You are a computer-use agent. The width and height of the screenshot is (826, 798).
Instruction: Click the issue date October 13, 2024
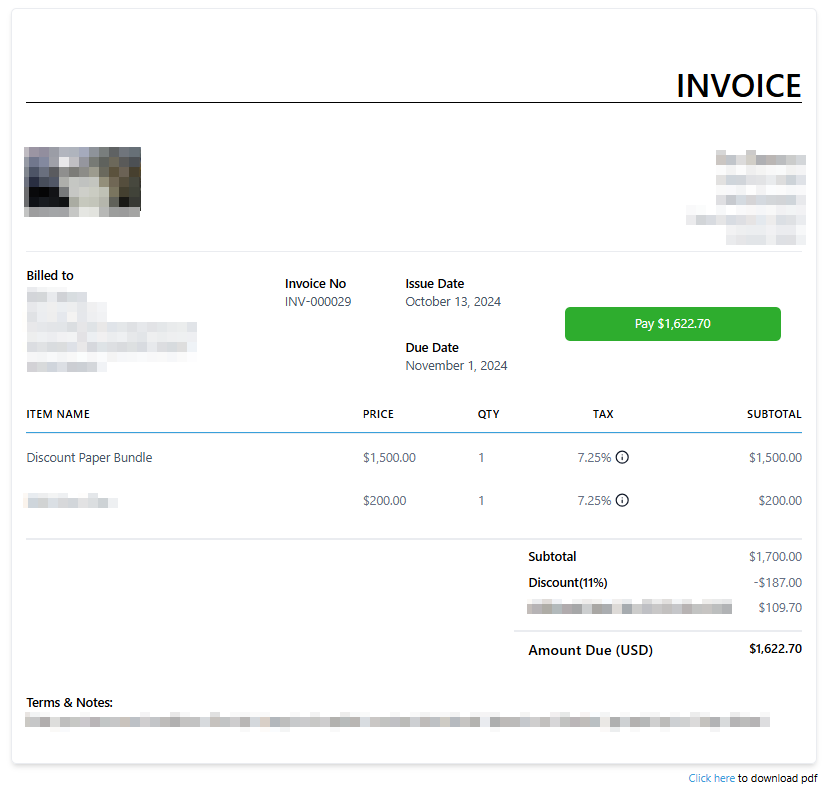point(453,302)
